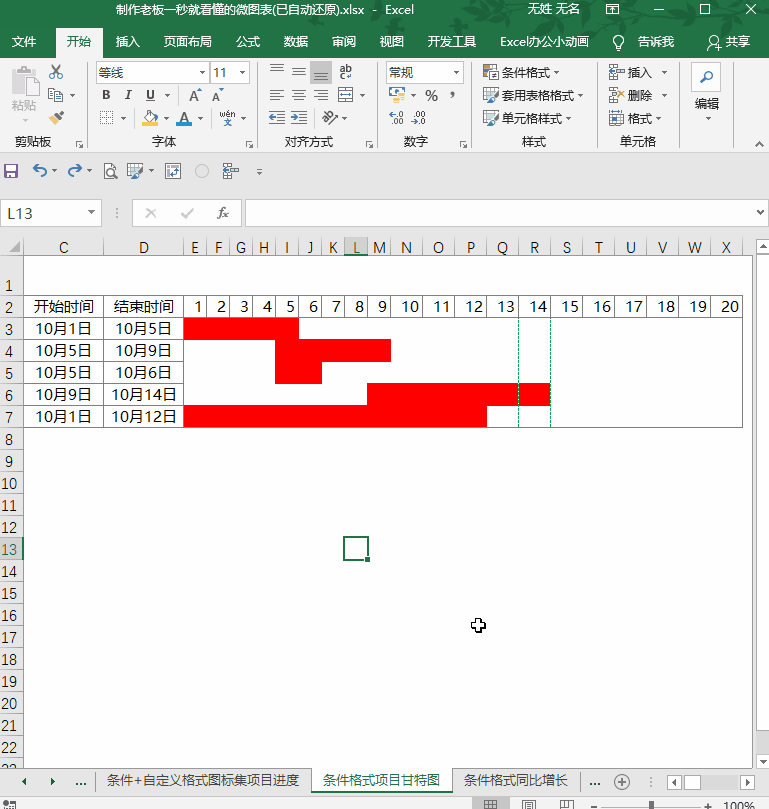
Task: Align cell text right
Action: [321, 95]
